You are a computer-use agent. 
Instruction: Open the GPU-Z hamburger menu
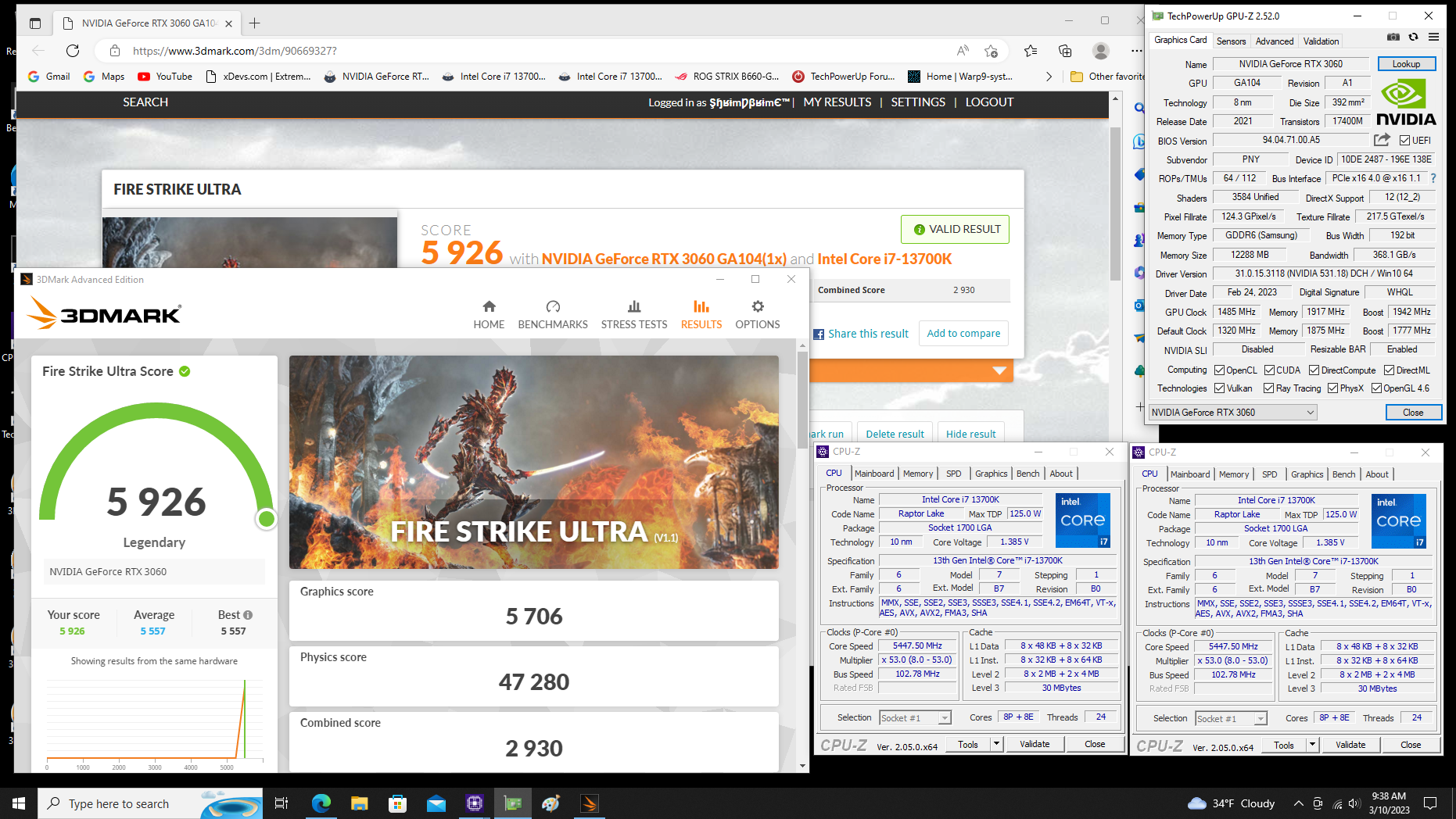(x=1433, y=37)
